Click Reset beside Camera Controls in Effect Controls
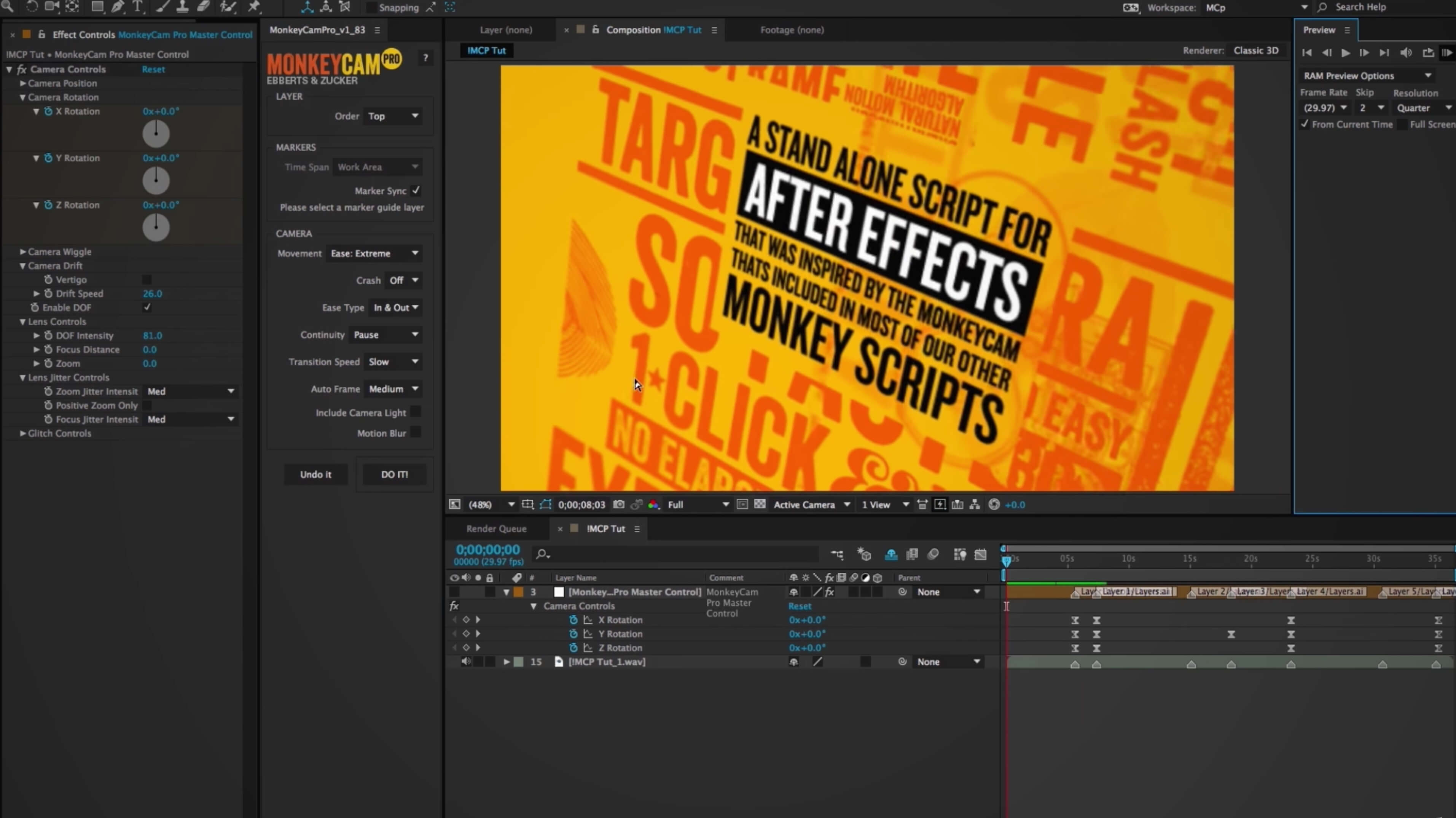 tap(153, 69)
